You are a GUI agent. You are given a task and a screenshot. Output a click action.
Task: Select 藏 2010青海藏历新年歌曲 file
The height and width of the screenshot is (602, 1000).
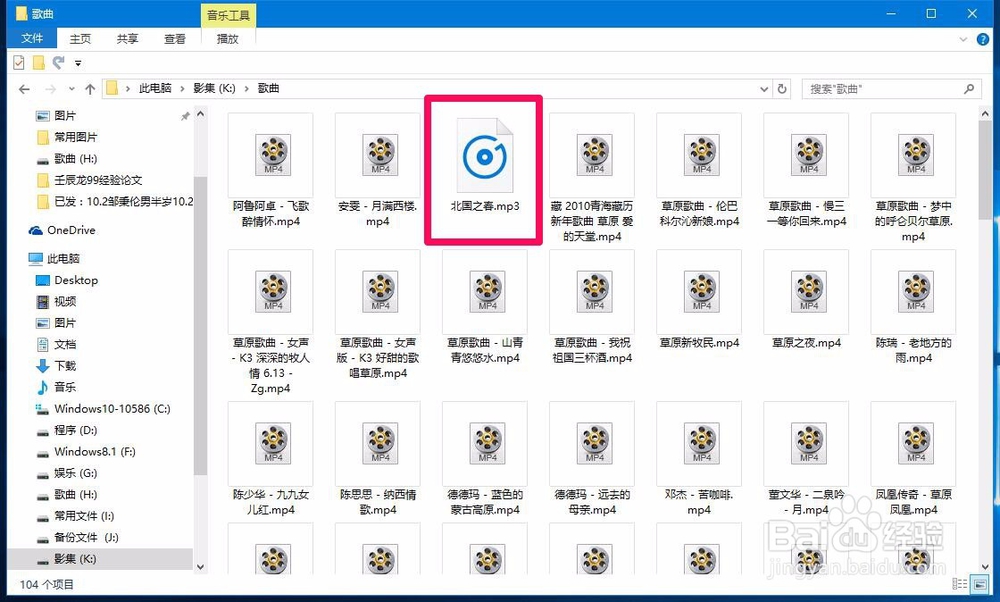point(592,179)
